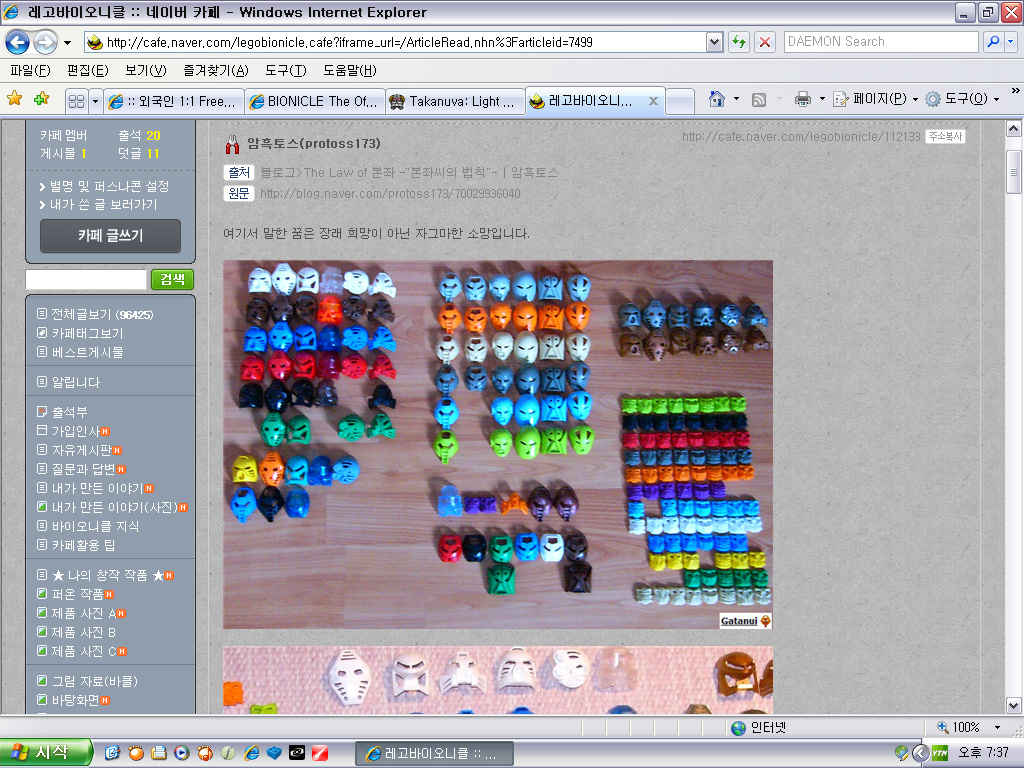Open the 질문과 답변 board
The height and width of the screenshot is (768, 1024).
tap(81, 469)
